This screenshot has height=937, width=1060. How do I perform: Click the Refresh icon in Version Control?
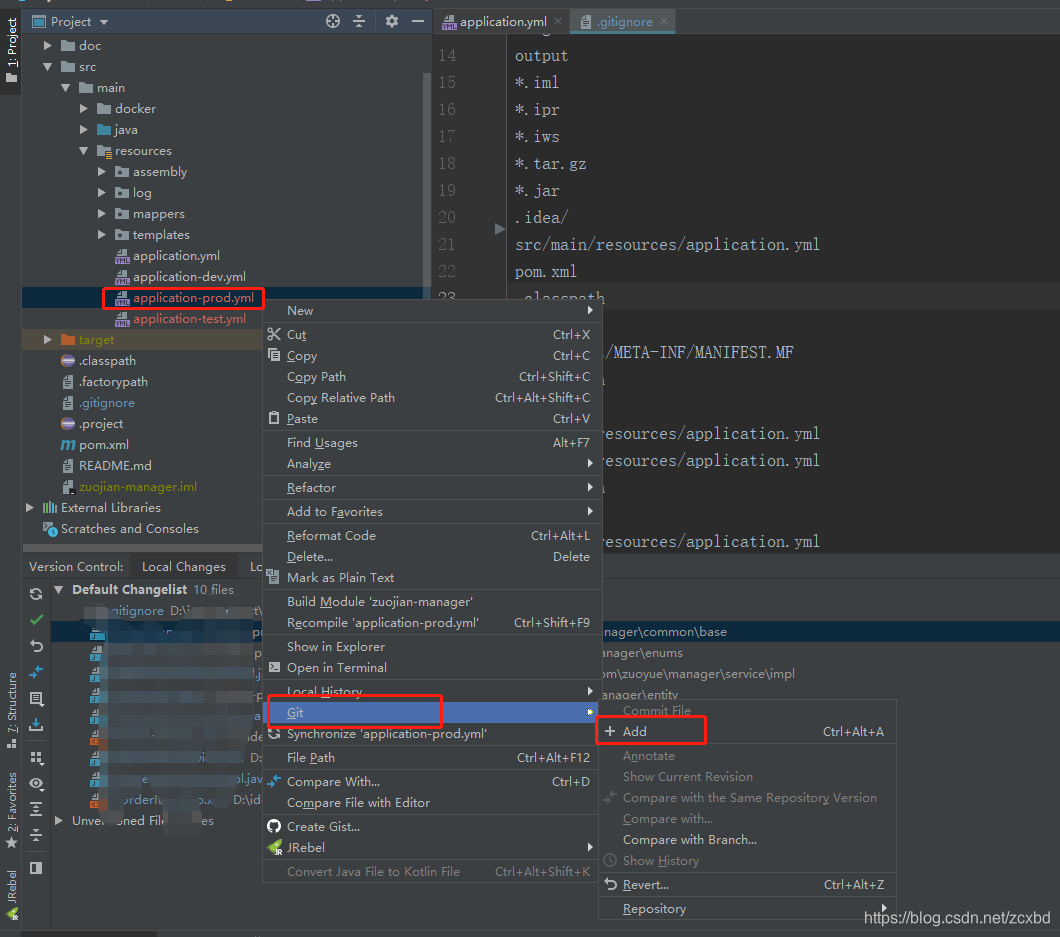pyautogui.click(x=37, y=594)
